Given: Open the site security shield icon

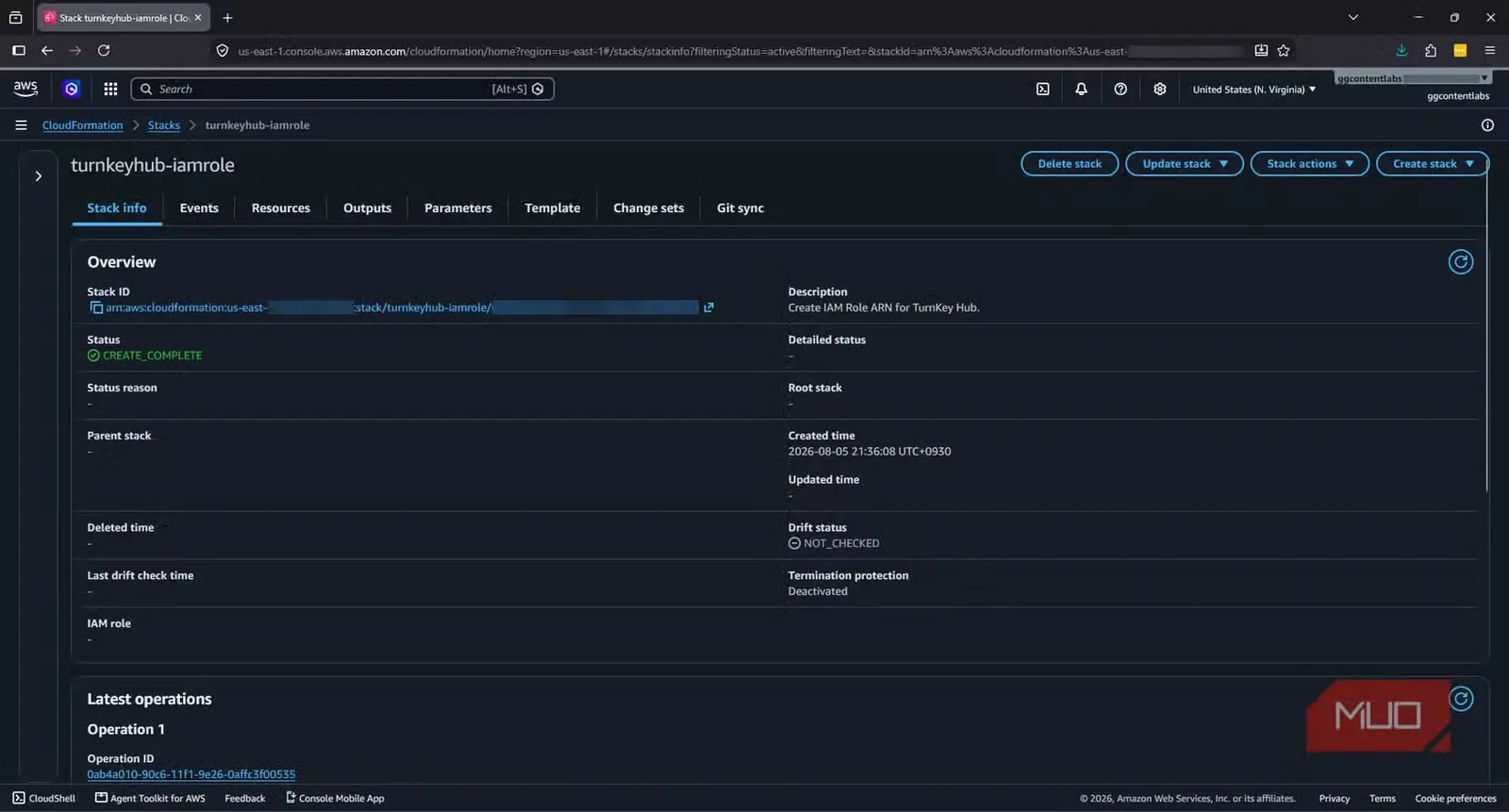Looking at the screenshot, I should [x=223, y=51].
